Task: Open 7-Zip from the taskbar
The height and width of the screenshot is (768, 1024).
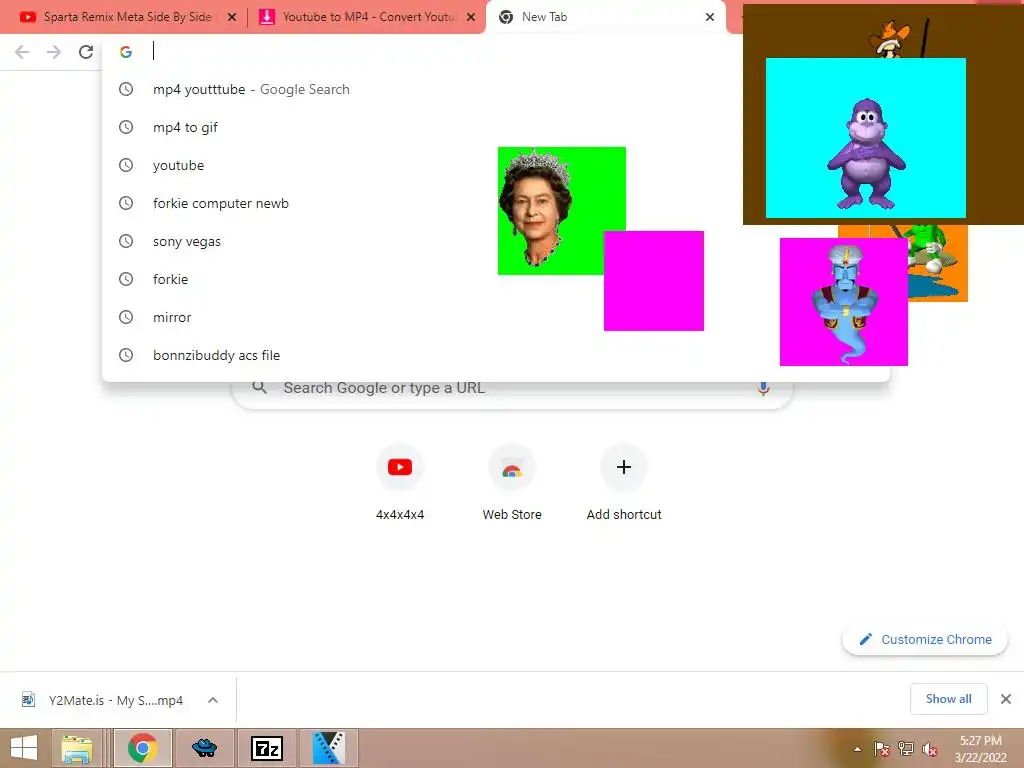Action: pos(267,748)
